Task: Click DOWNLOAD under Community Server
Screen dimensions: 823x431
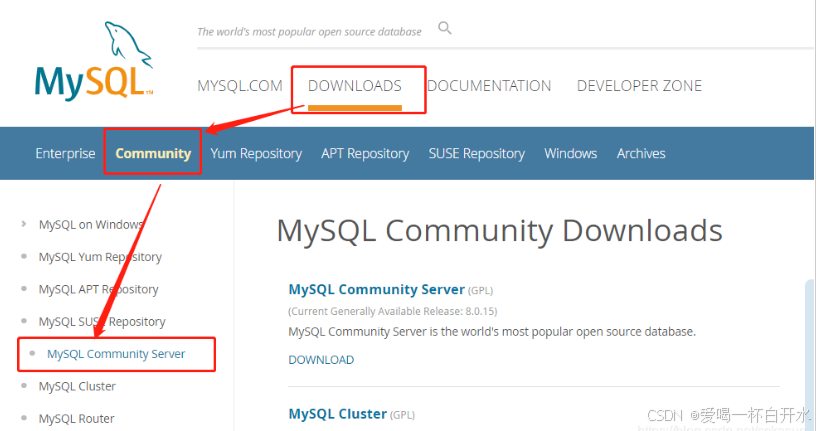Action: pos(321,360)
